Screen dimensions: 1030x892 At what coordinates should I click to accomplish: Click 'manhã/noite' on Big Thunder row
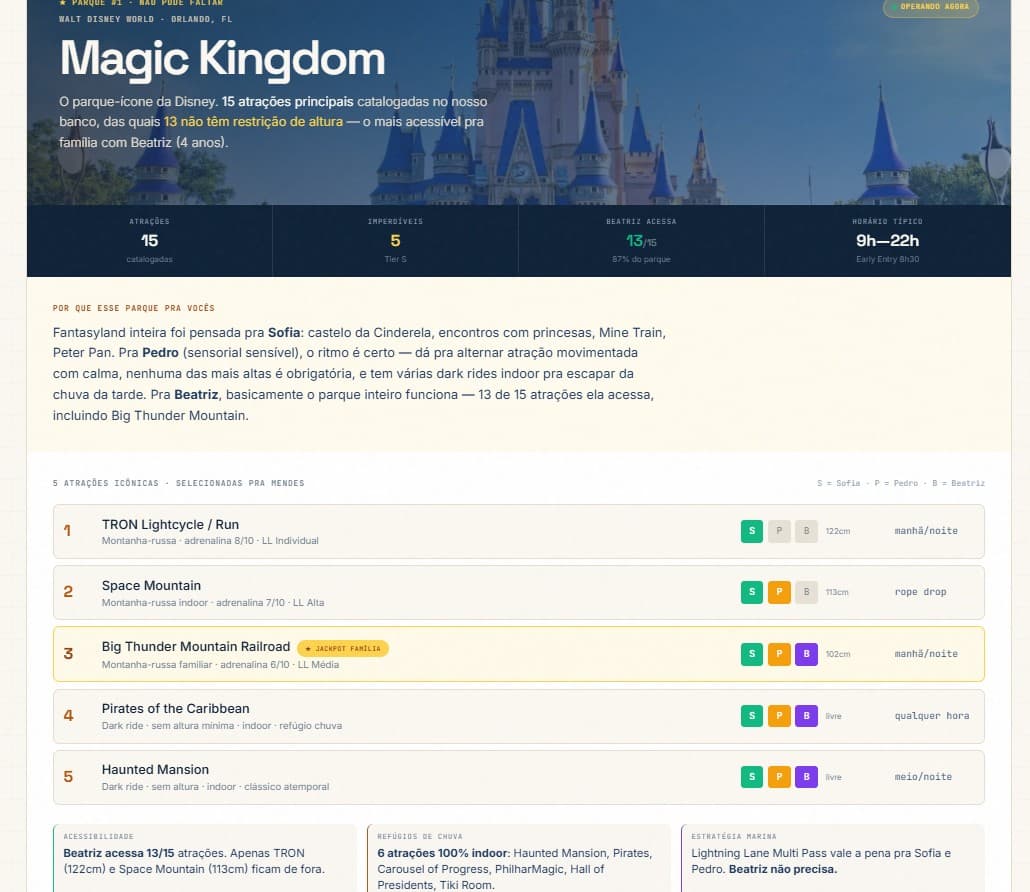coord(926,654)
